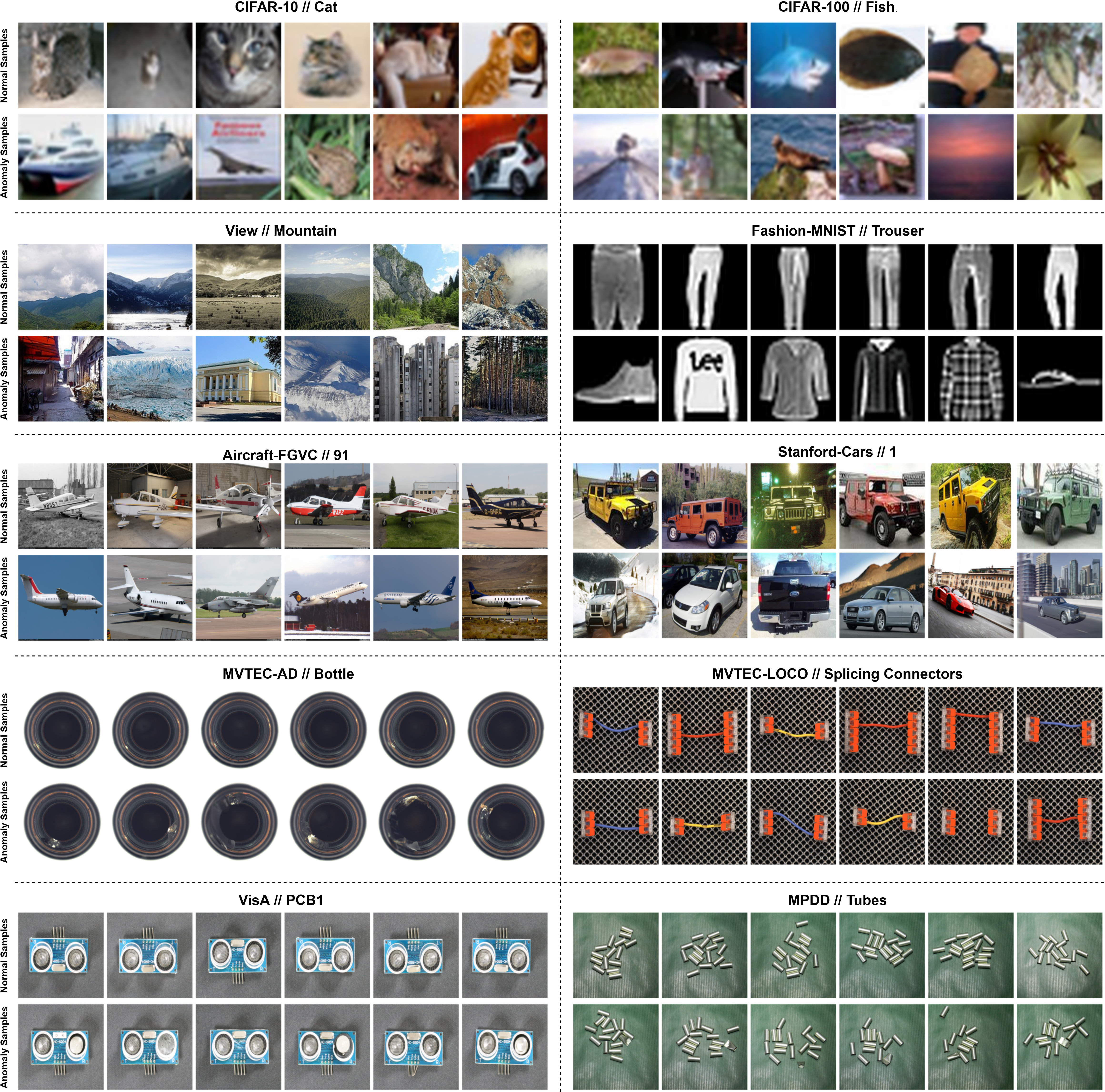Click the Skyteam airliner image
1105x1092 pixels.
[416, 598]
